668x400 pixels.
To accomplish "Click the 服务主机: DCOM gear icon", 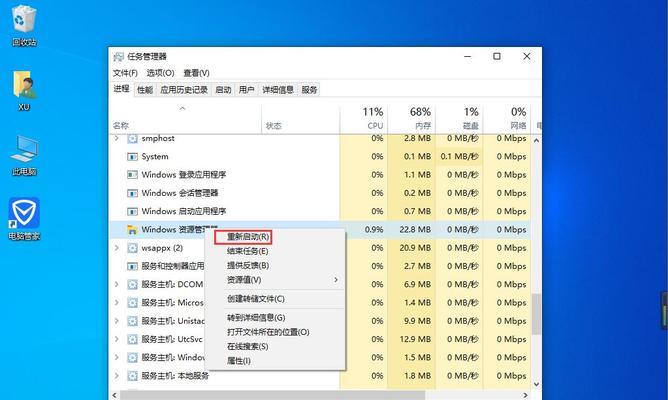I will tap(132, 285).
